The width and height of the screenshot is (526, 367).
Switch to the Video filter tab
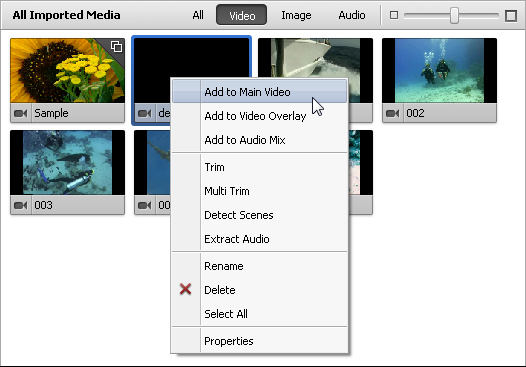click(x=242, y=15)
